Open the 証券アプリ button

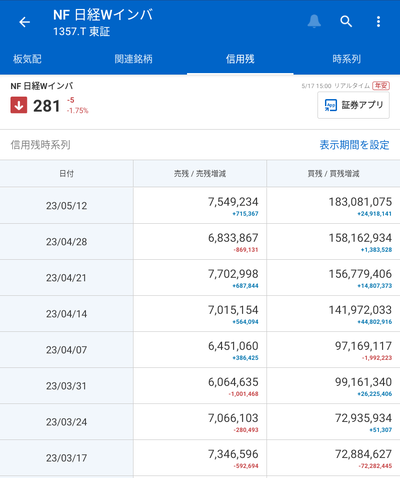(x=353, y=105)
